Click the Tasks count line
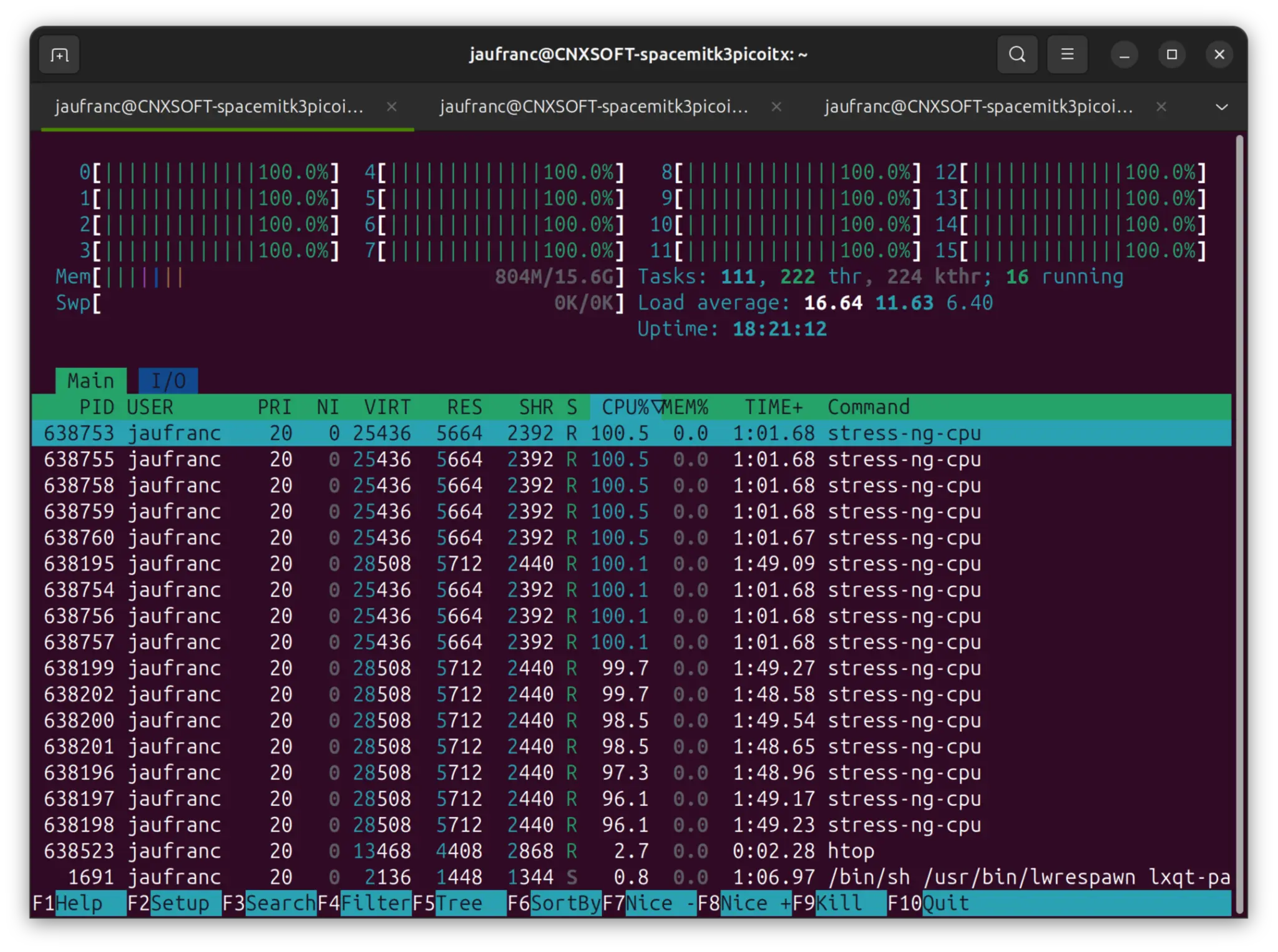Viewport: 1278px width, 952px height. tap(880, 277)
